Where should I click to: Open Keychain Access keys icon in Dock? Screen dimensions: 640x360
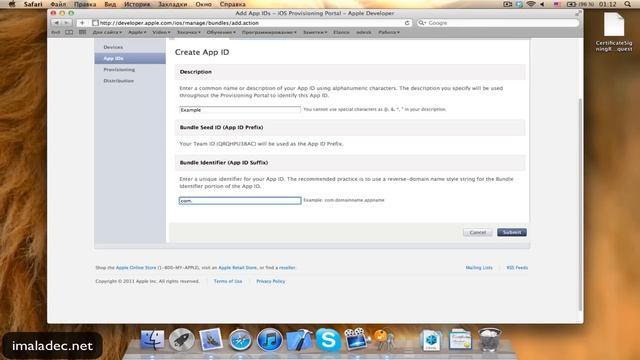coord(383,340)
